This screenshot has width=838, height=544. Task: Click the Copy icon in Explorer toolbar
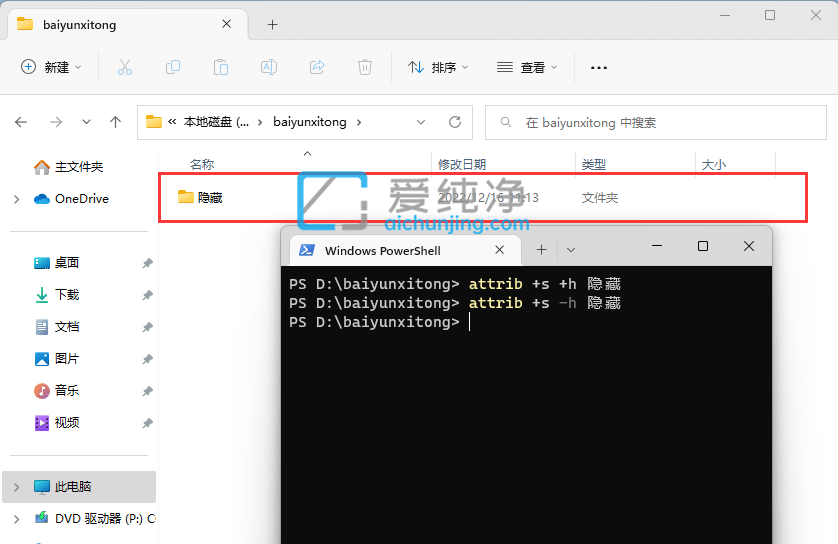[x=173, y=67]
